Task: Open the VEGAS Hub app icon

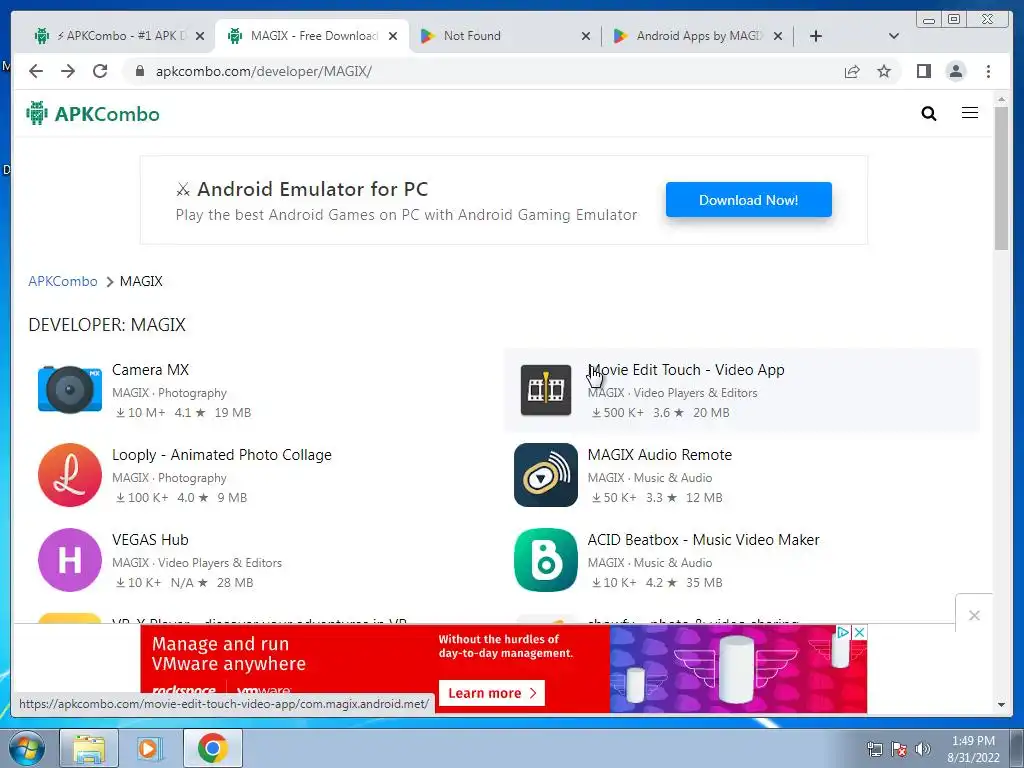Action: [x=70, y=560]
